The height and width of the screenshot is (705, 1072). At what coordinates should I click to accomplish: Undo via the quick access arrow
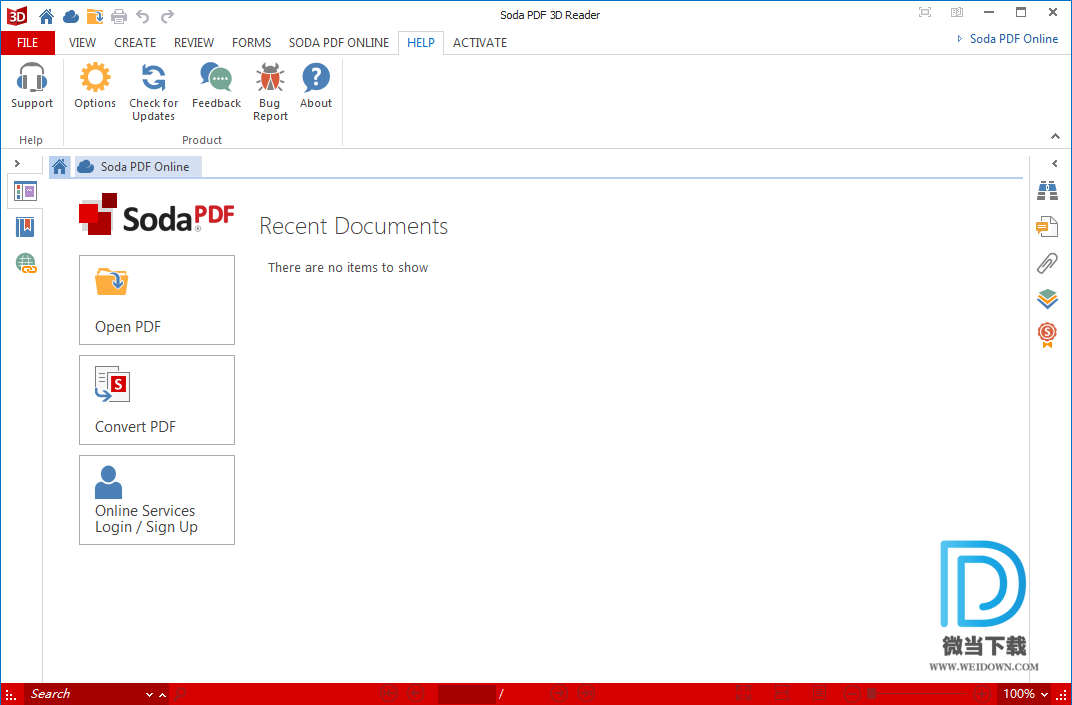pyautogui.click(x=143, y=15)
